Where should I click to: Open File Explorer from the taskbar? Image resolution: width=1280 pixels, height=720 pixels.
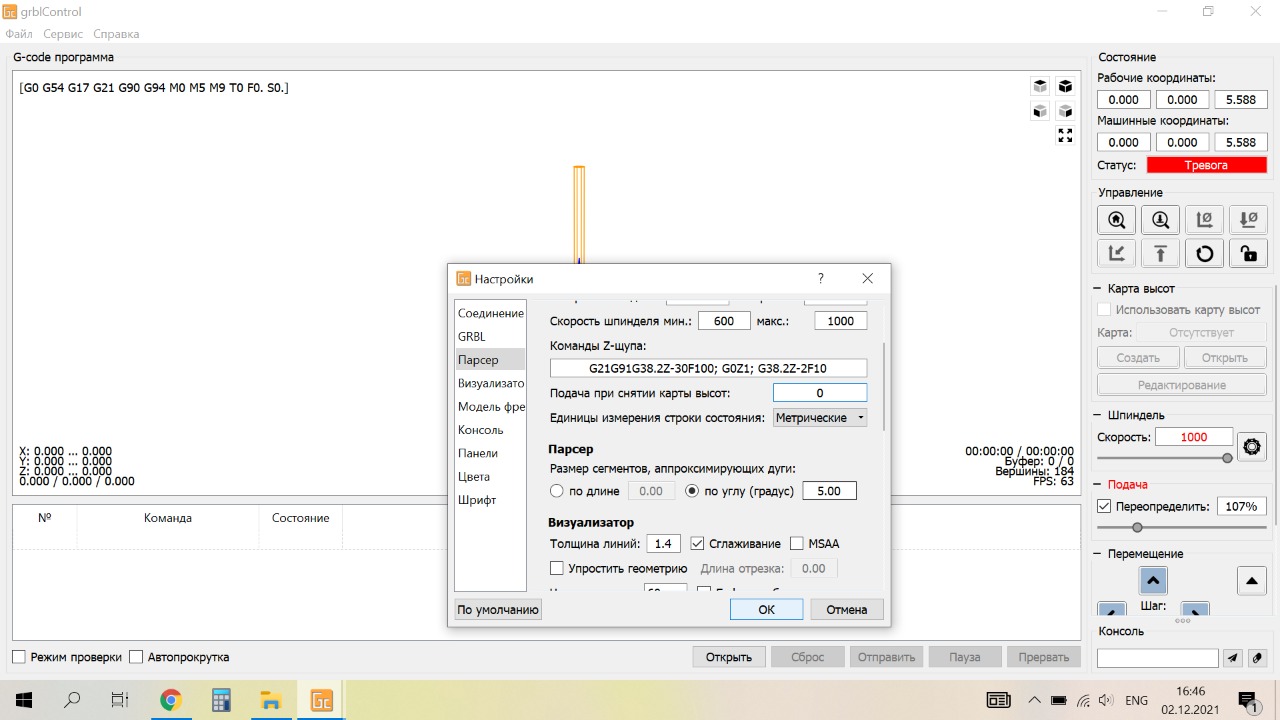[271, 700]
